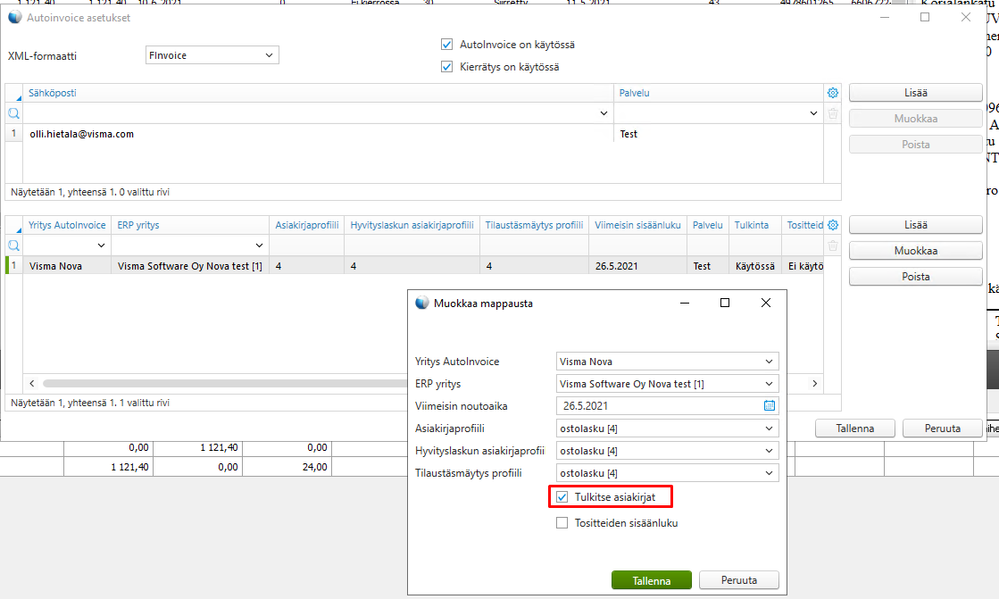Open the XML-formaatti FInvoice dropdown
This screenshot has height=599, width=999.
212,55
